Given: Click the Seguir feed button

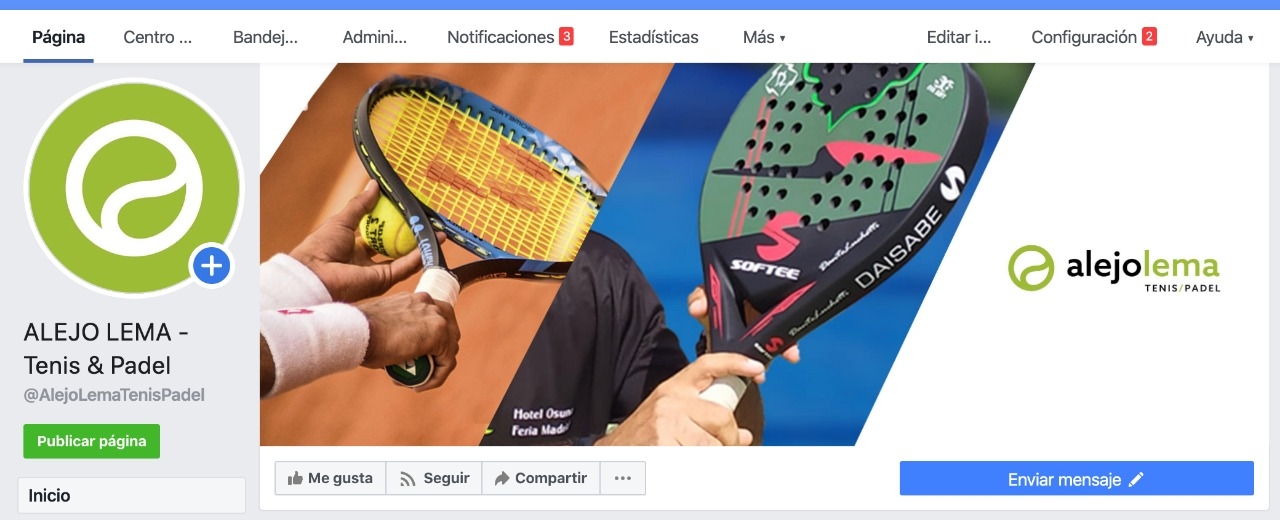Looking at the screenshot, I should click(x=434, y=478).
